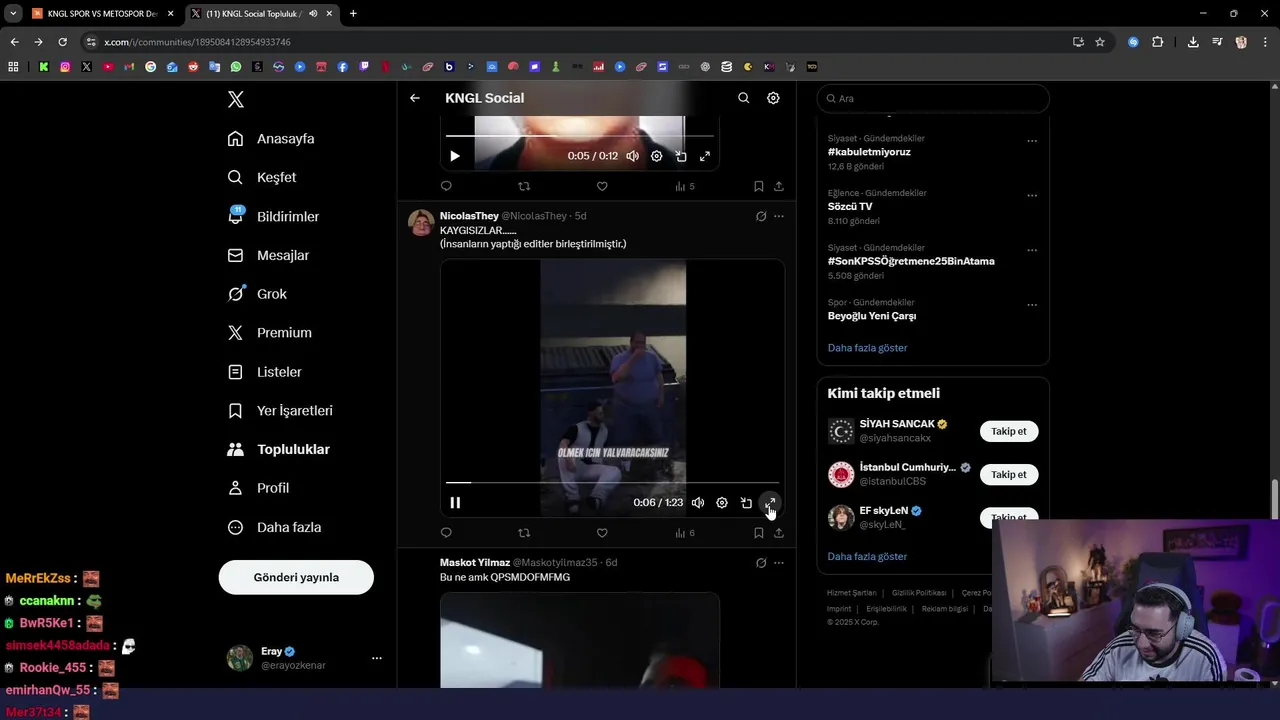This screenshot has height=720, width=1280.
Task: Expand Daha fazla menu in sidebar
Action: (274, 527)
